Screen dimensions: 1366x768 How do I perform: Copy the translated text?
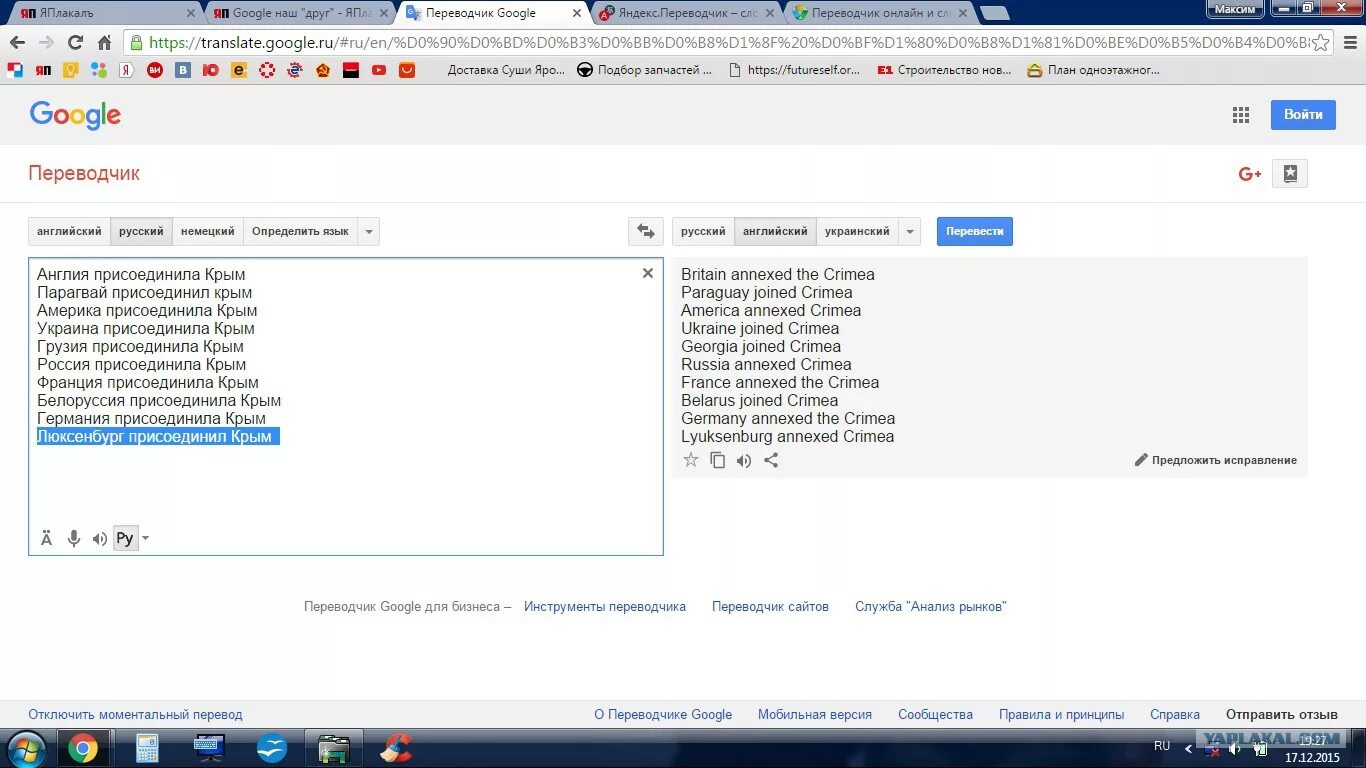[717, 460]
